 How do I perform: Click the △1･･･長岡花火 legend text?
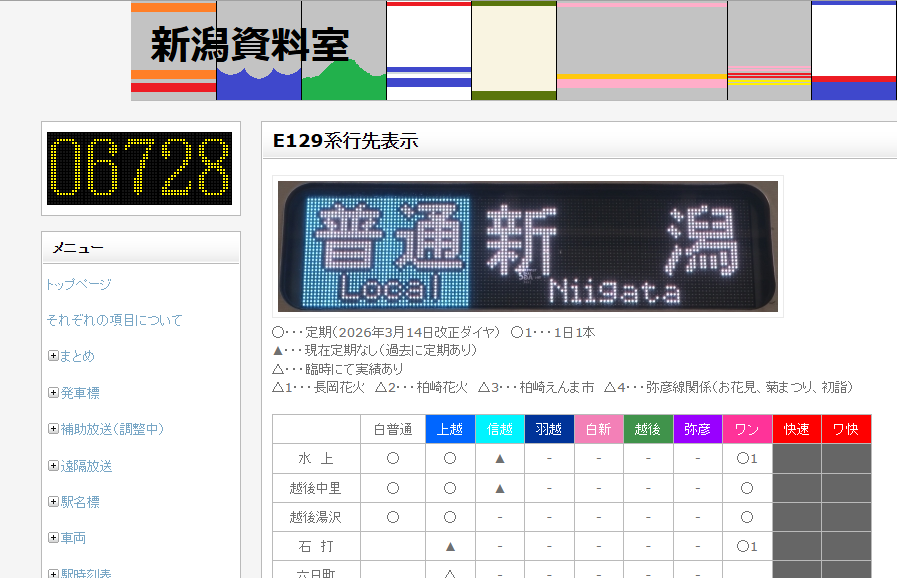318,387
